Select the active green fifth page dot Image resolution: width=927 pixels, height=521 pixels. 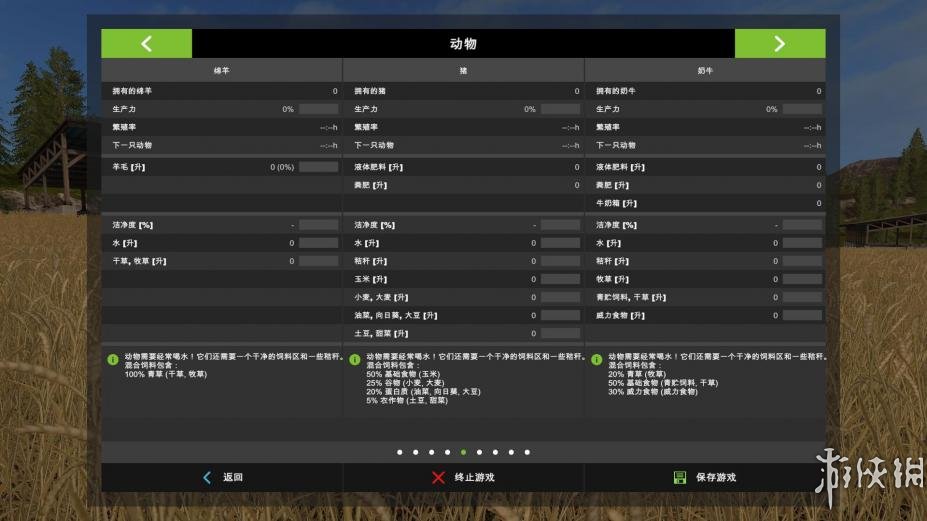tap(464, 452)
